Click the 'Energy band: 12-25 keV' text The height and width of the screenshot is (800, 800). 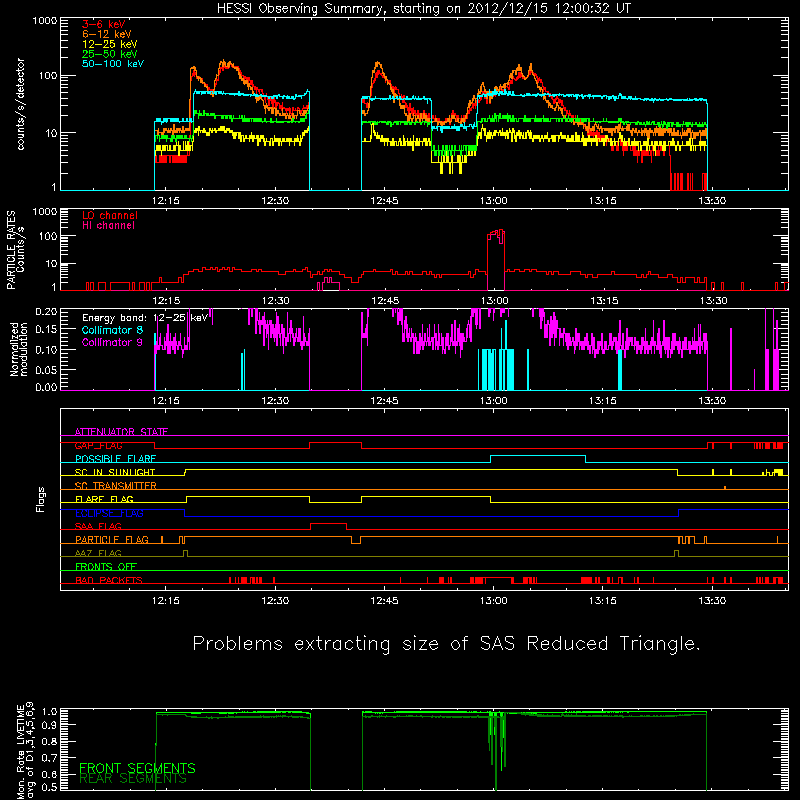coord(145,318)
